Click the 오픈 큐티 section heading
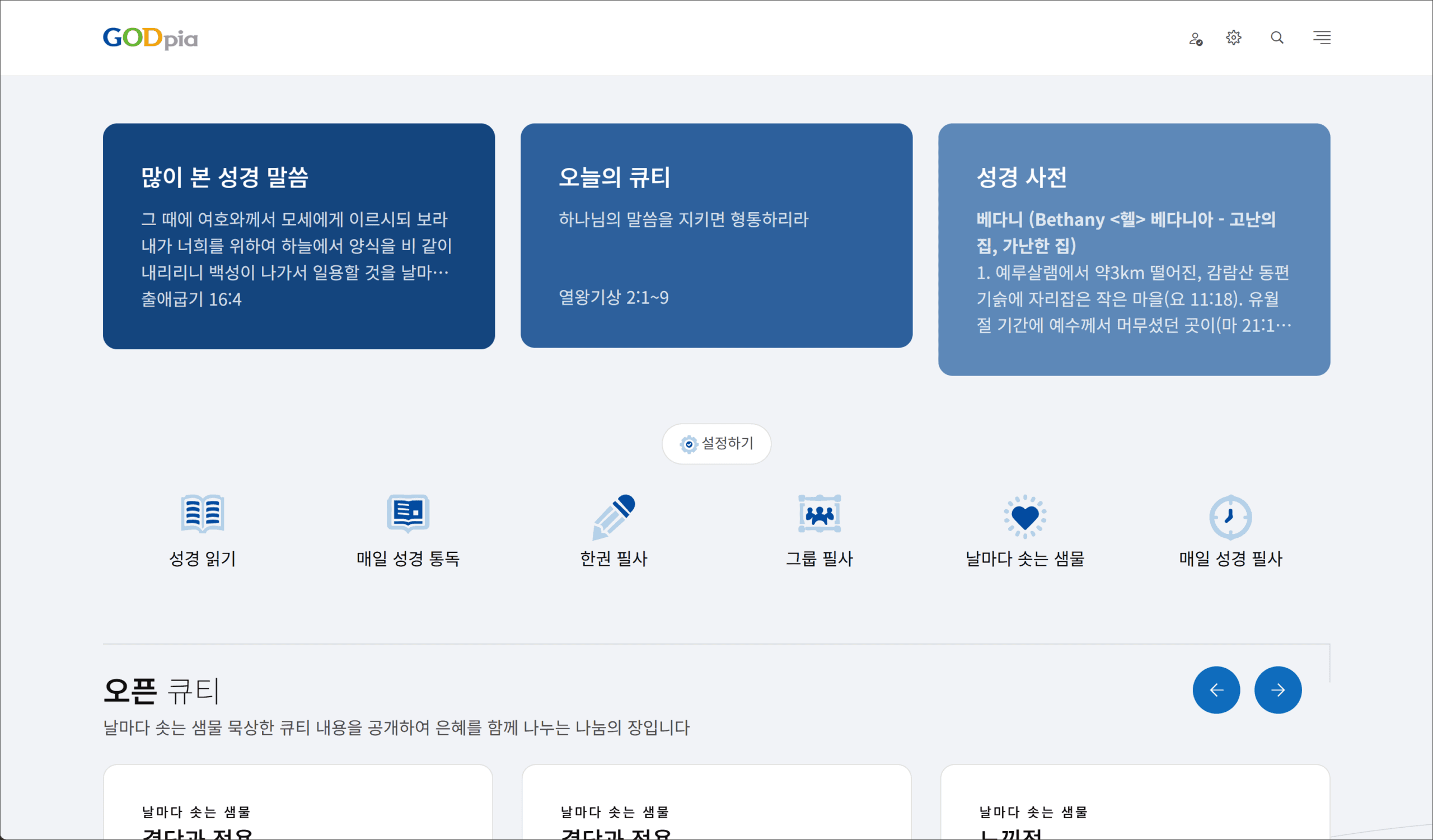The height and width of the screenshot is (840, 1433). click(x=161, y=690)
